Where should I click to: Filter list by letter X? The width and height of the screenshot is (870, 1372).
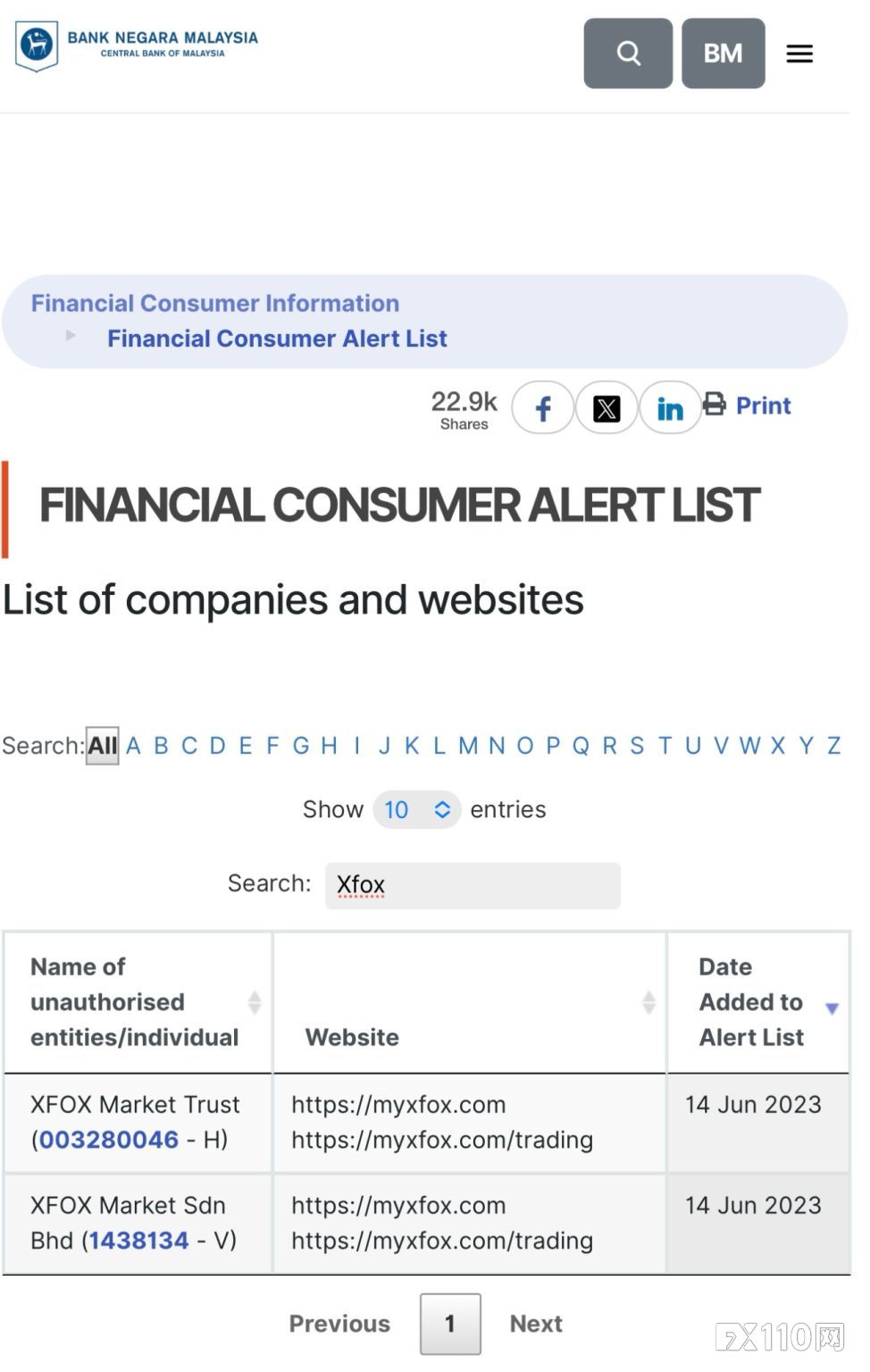[778, 746]
